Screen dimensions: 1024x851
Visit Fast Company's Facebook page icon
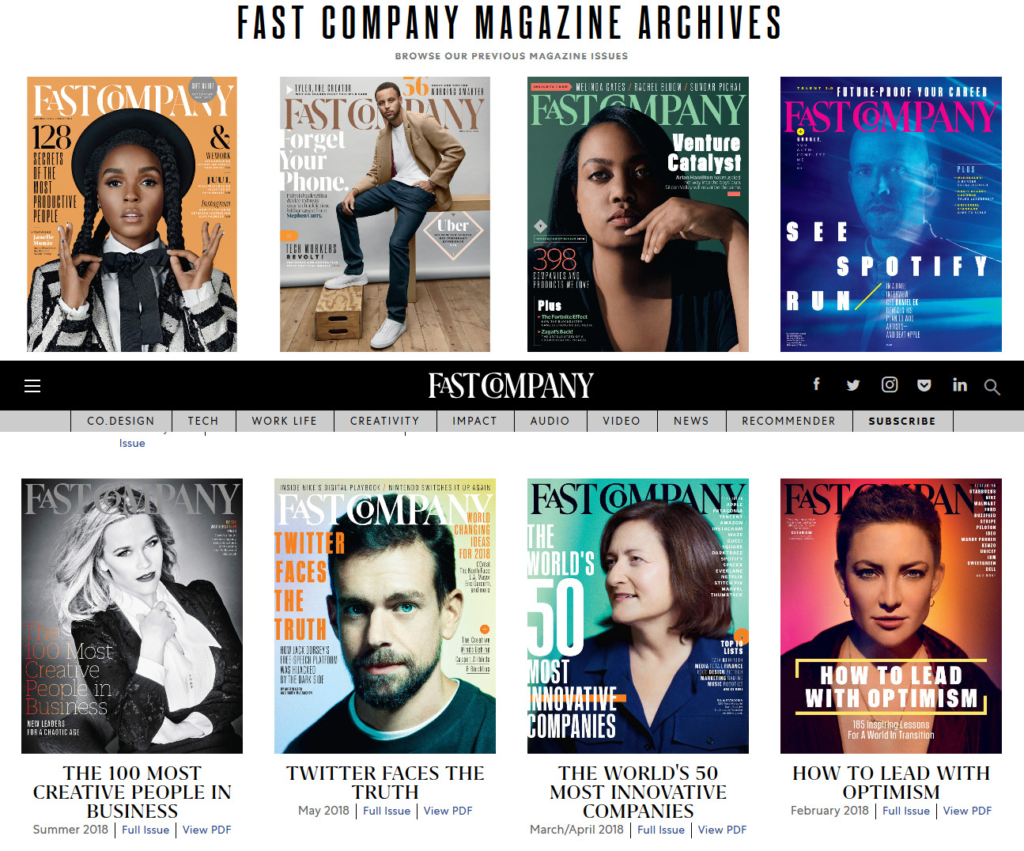(816, 384)
